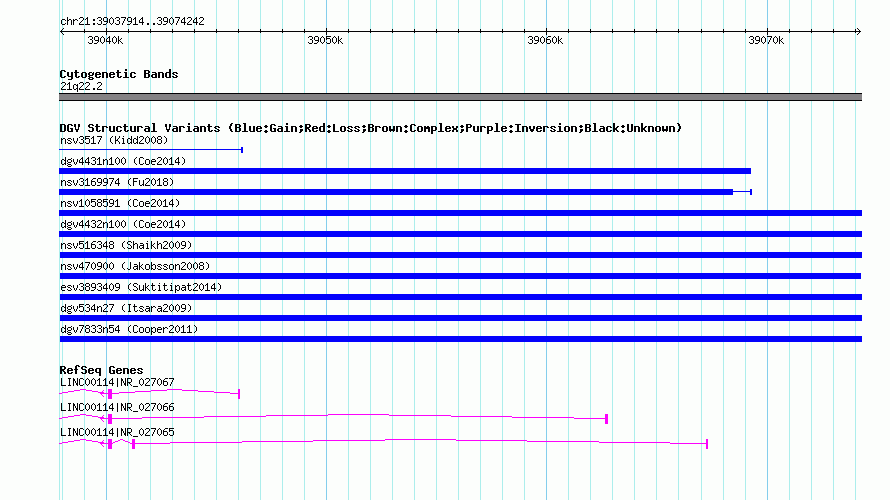Viewport: 890px width, 500px height.
Task: Click the 39060k ruler tick label
Action: coord(545,40)
